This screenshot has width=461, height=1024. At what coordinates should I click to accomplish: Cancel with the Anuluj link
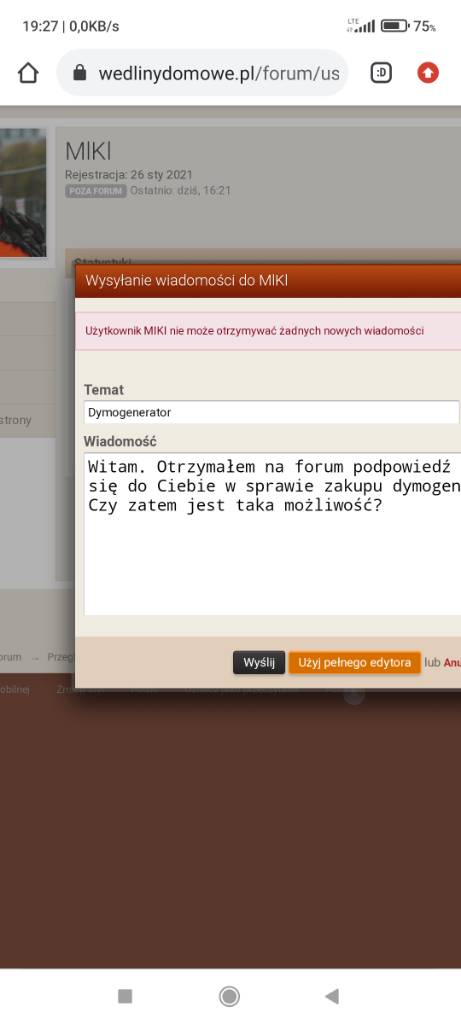tap(453, 662)
